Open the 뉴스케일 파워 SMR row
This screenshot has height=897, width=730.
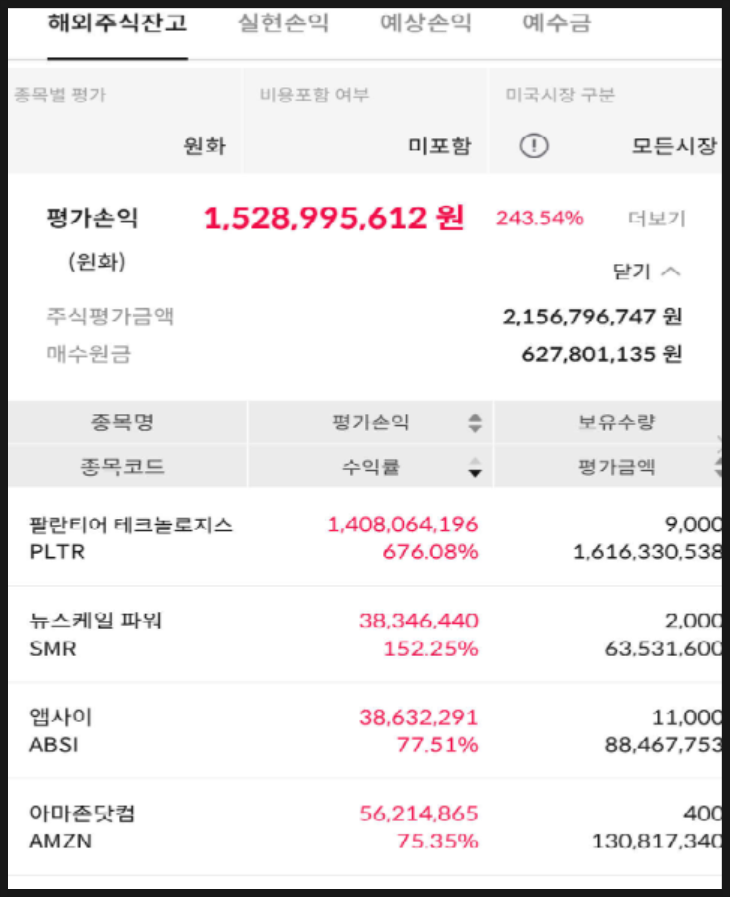click(x=365, y=634)
